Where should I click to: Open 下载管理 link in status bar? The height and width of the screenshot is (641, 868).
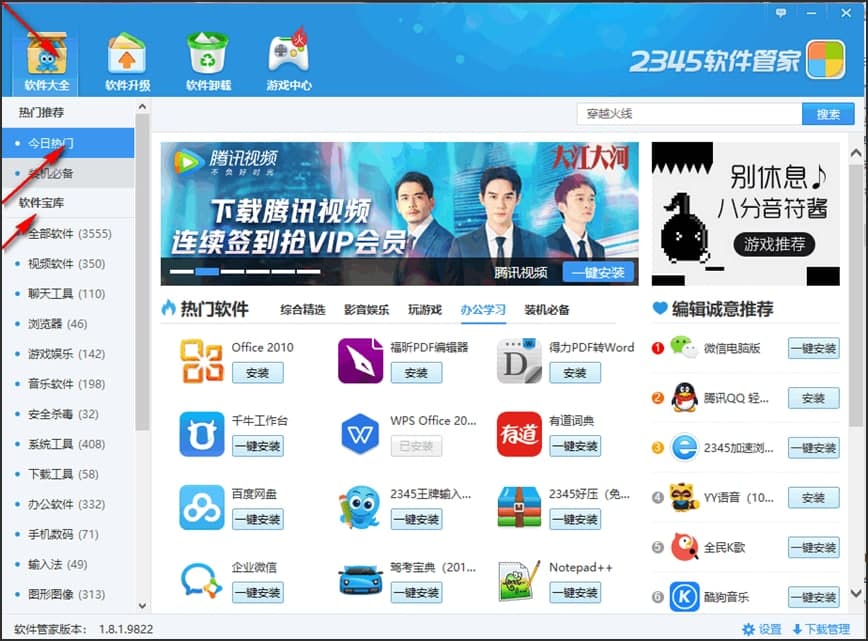tap(821, 629)
